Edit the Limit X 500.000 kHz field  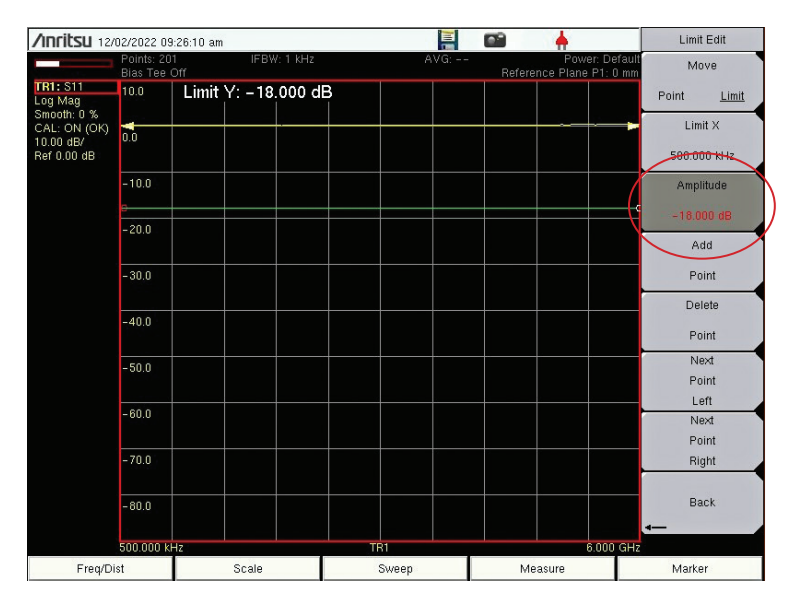[x=701, y=141]
